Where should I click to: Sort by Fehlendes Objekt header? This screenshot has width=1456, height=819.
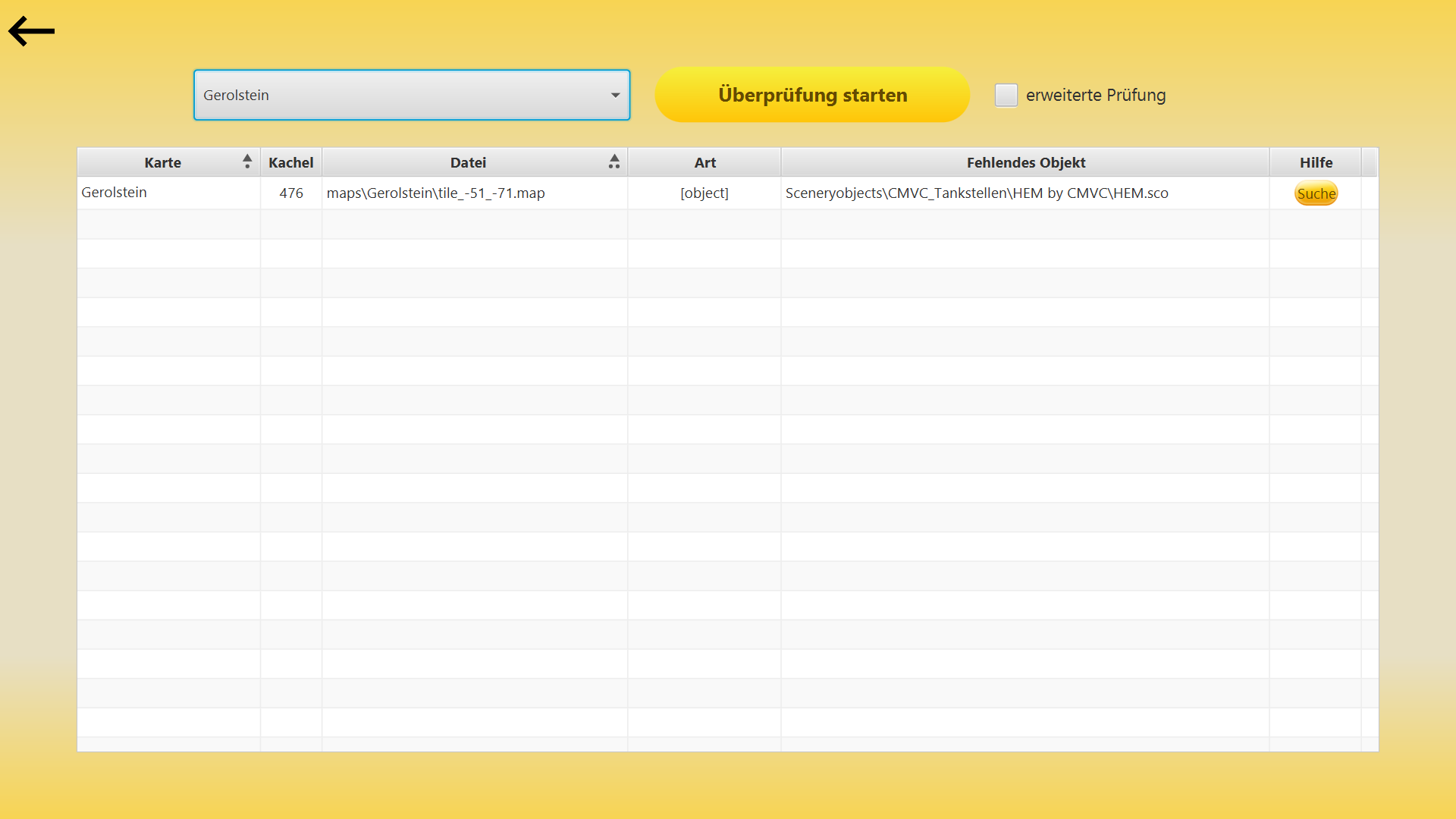[x=1025, y=162]
